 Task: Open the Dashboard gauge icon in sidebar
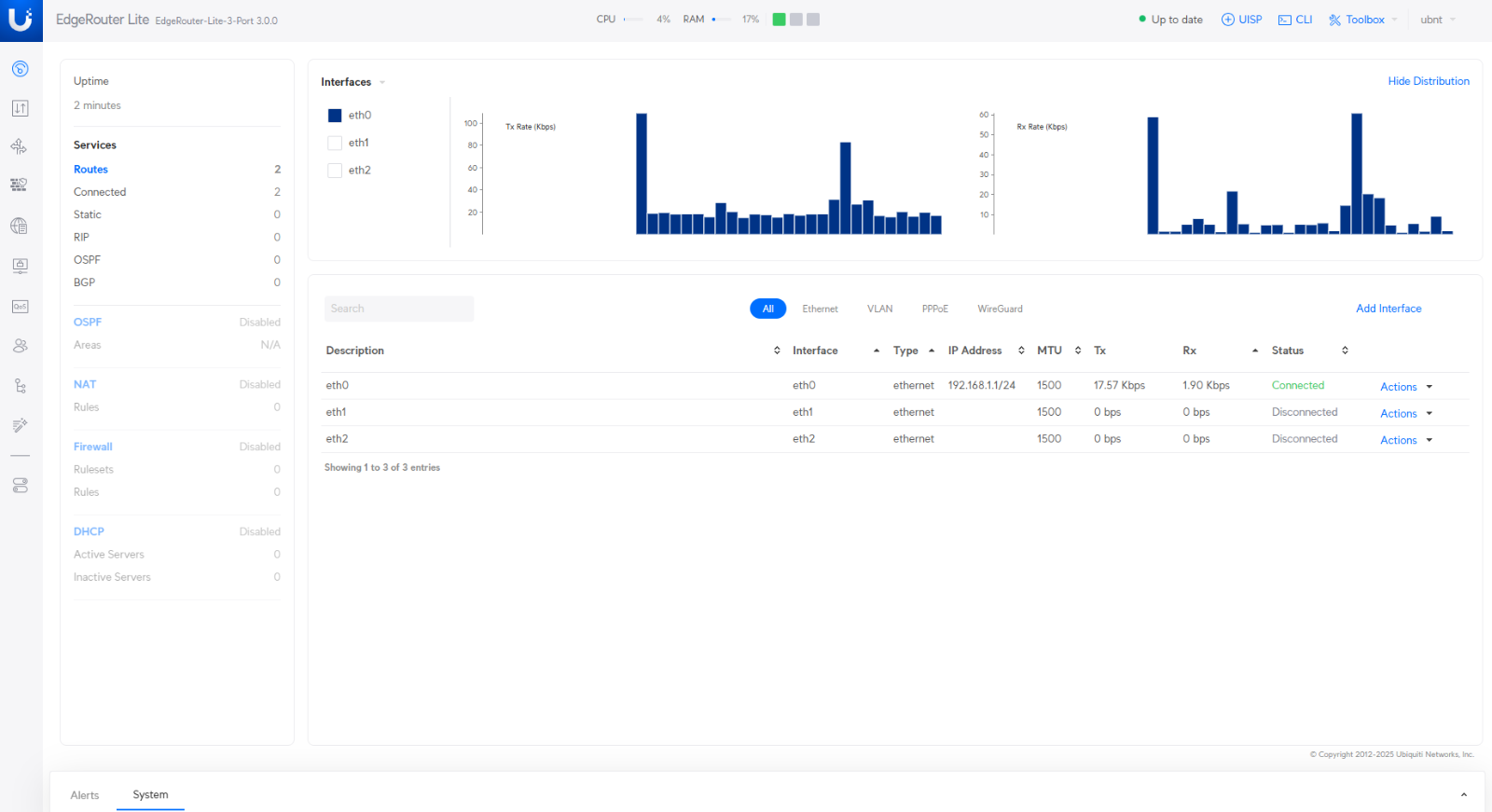20,69
